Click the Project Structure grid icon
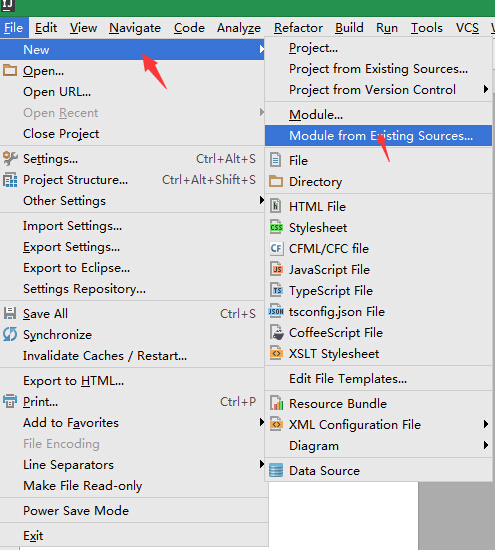The width and height of the screenshot is (495, 550). click(x=10, y=180)
